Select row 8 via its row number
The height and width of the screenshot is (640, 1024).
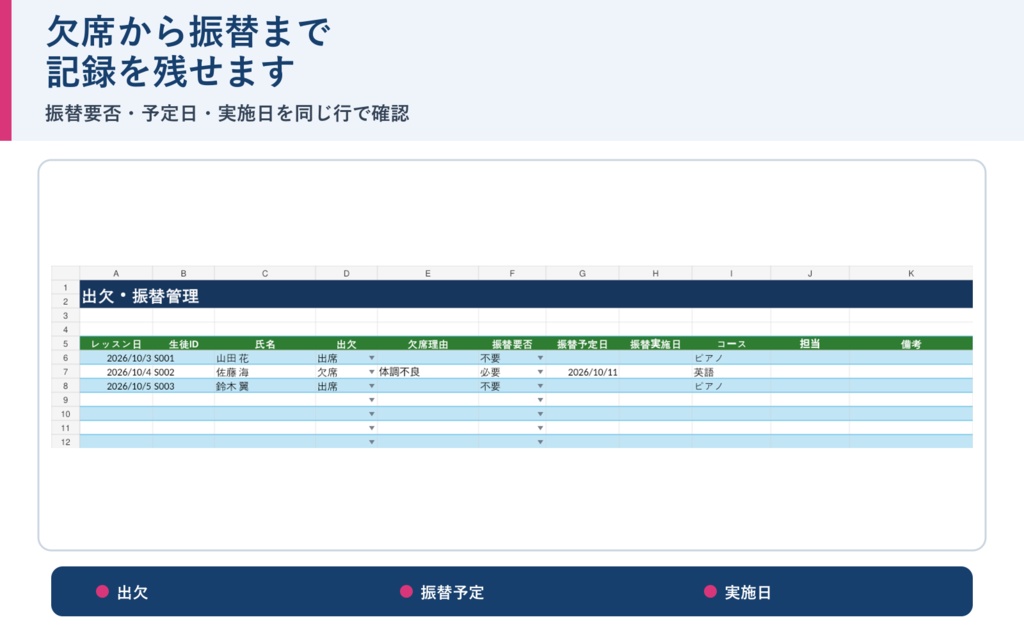click(65, 386)
